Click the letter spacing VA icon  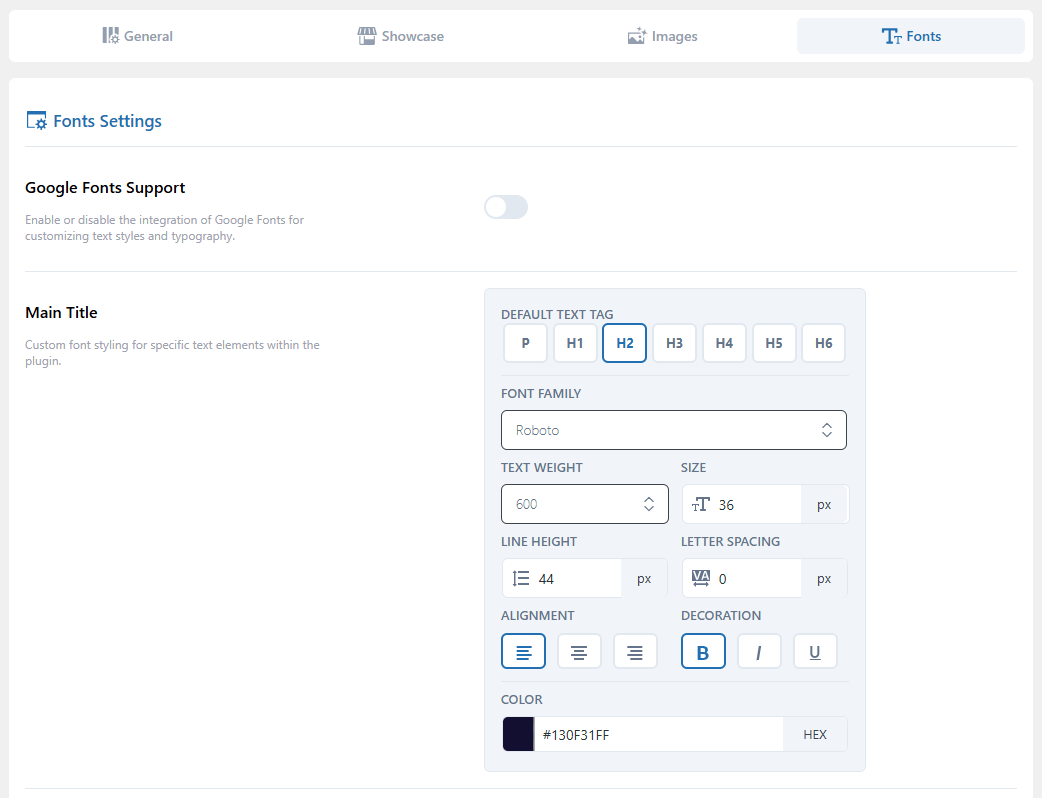700,578
